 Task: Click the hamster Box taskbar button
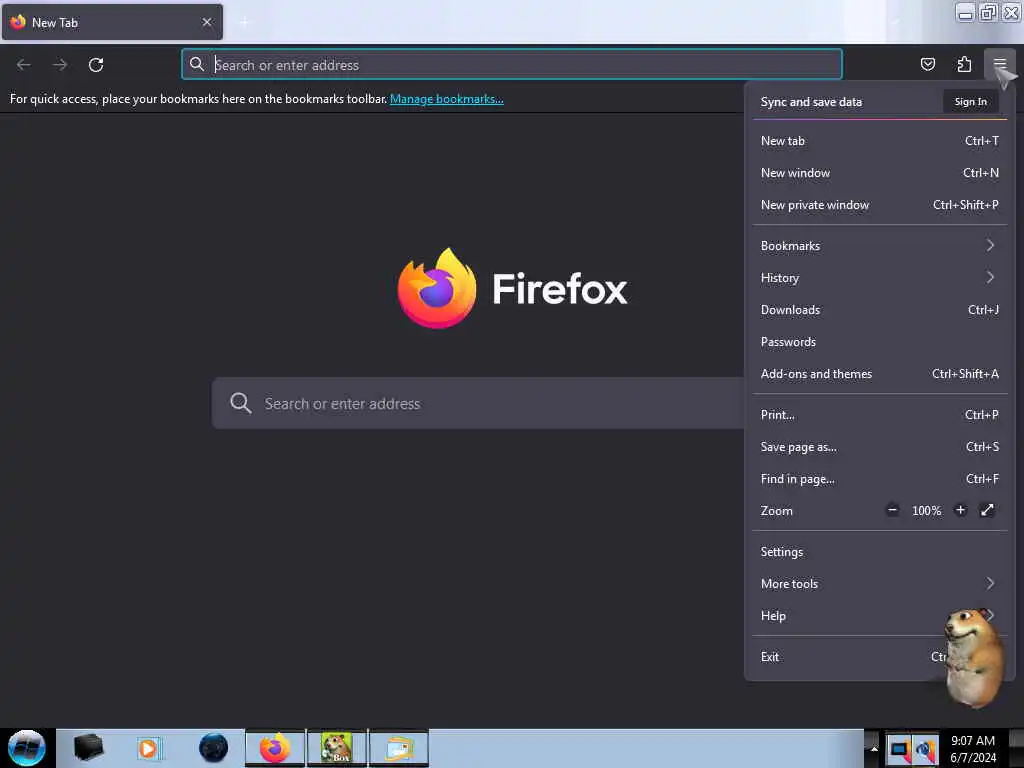click(337, 748)
